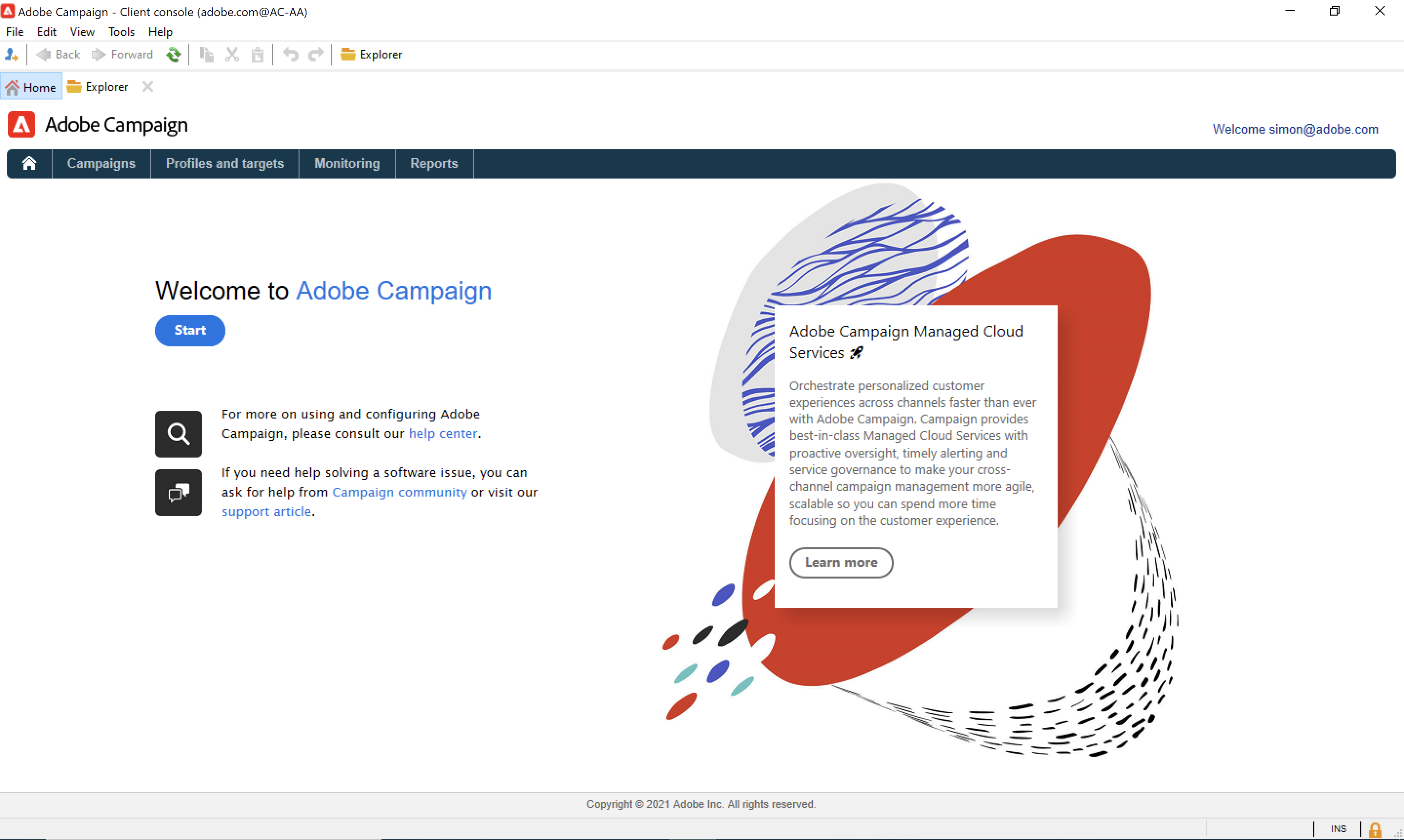The width and height of the screenshot is (1404, 840).
Task: Open the Tools menu
Action: point(121,32)
